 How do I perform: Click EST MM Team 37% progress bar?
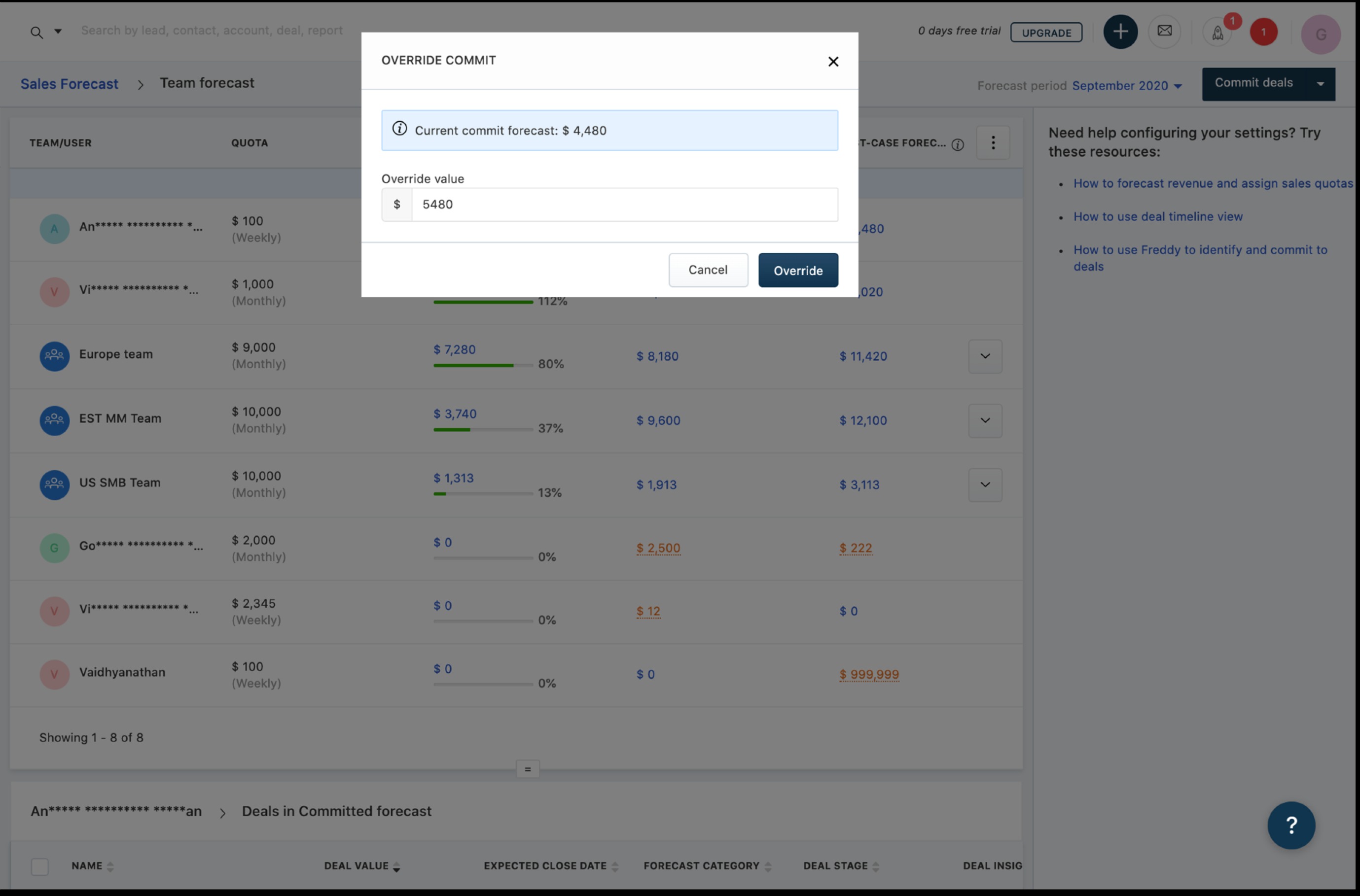[483, 430]
